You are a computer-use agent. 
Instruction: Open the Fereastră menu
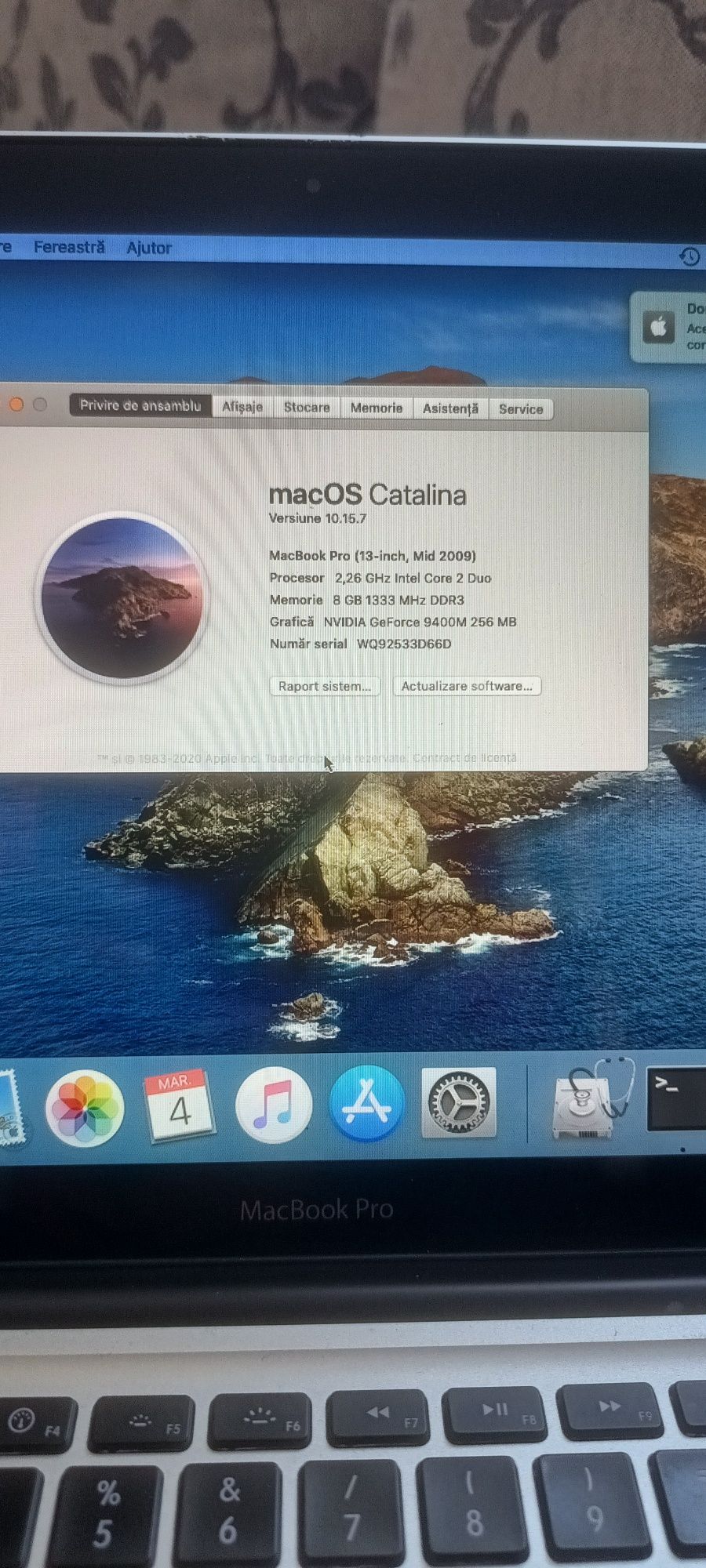point(69,247)
